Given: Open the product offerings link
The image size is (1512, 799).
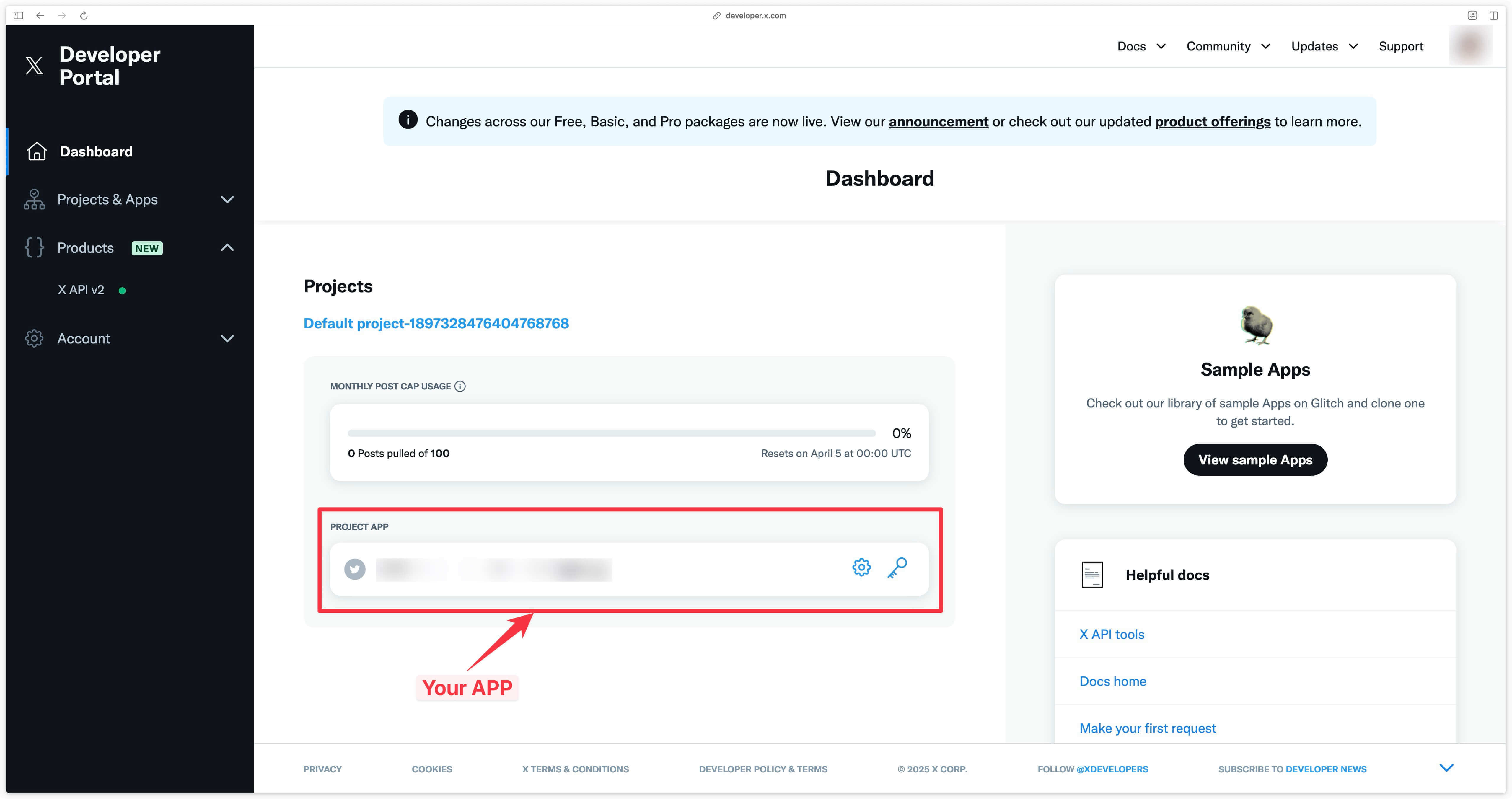Looking at the screenshot, I should 1213,122.
